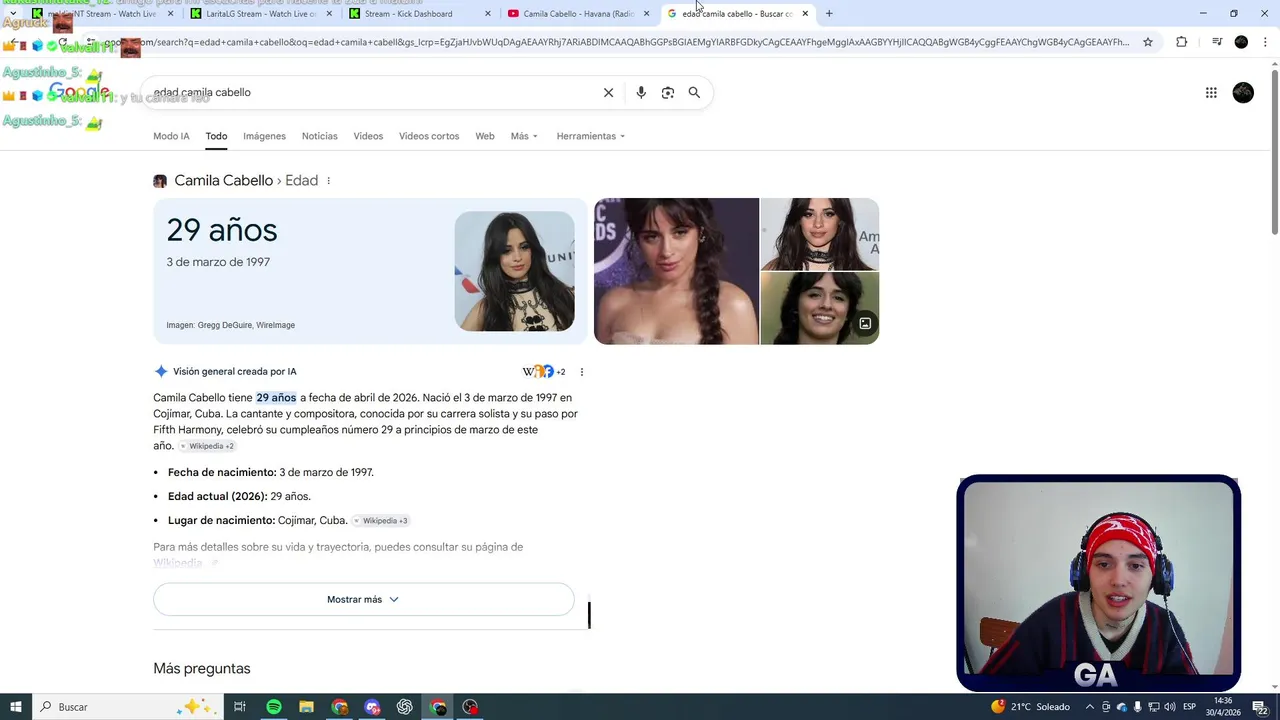Screen dimensions: 1280x720
Task: Open a new browser tab
Action: (828, 13)
